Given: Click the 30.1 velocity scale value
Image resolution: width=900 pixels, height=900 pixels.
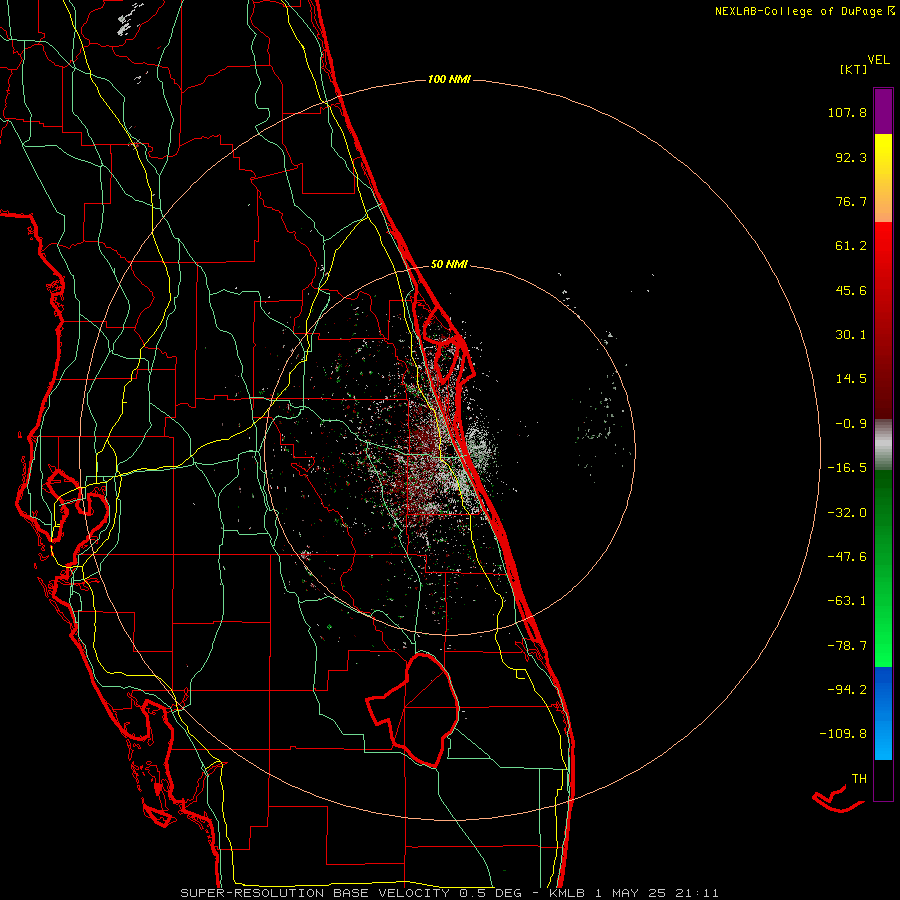Looking at the screenshot, I should tap(851, 335).
